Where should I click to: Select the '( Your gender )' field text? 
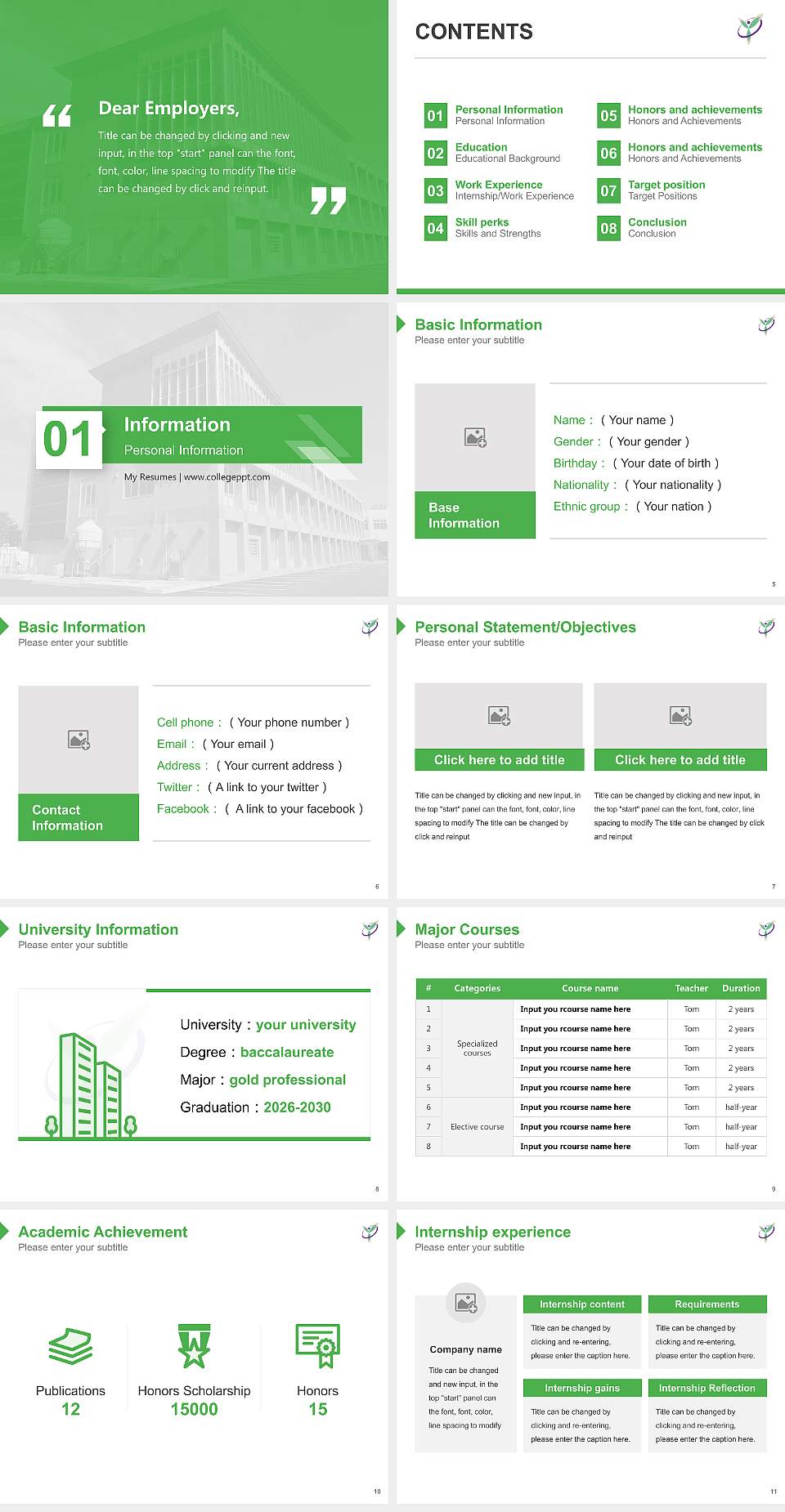(648, 441)
